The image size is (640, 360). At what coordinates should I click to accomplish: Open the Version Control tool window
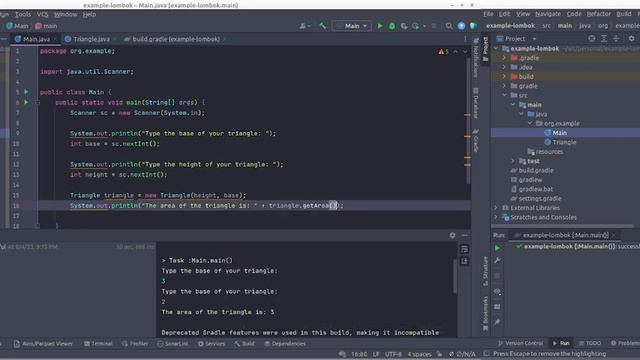[x=521, y=343]
